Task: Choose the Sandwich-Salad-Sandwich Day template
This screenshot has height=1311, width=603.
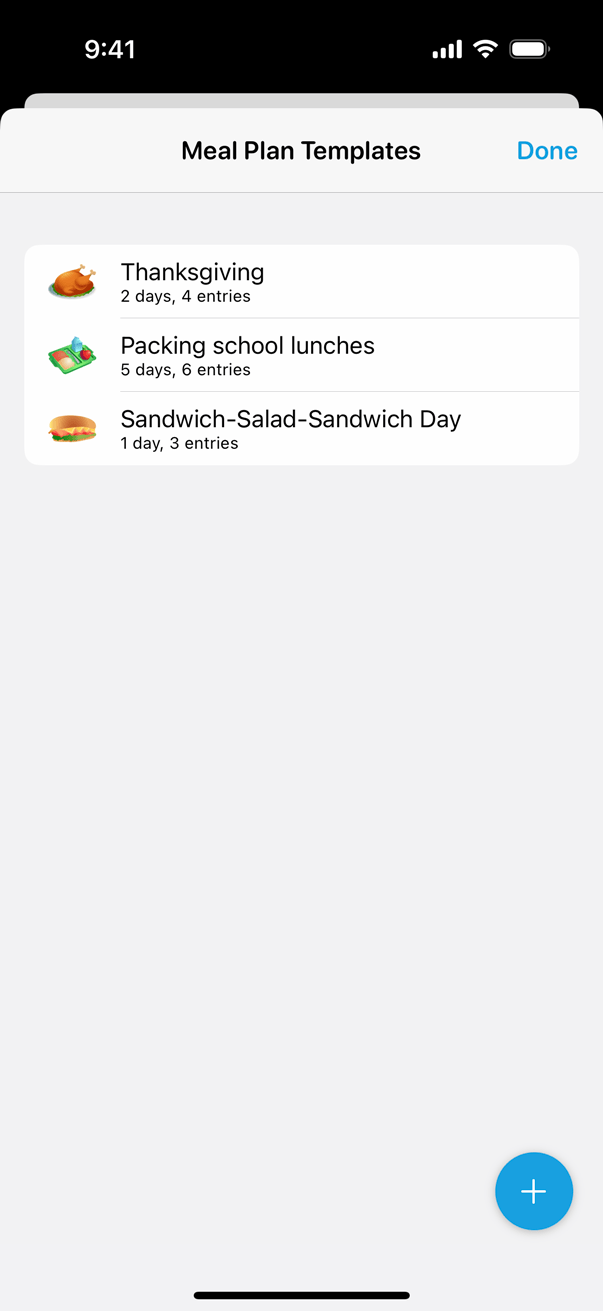Action: coord(290,419)
